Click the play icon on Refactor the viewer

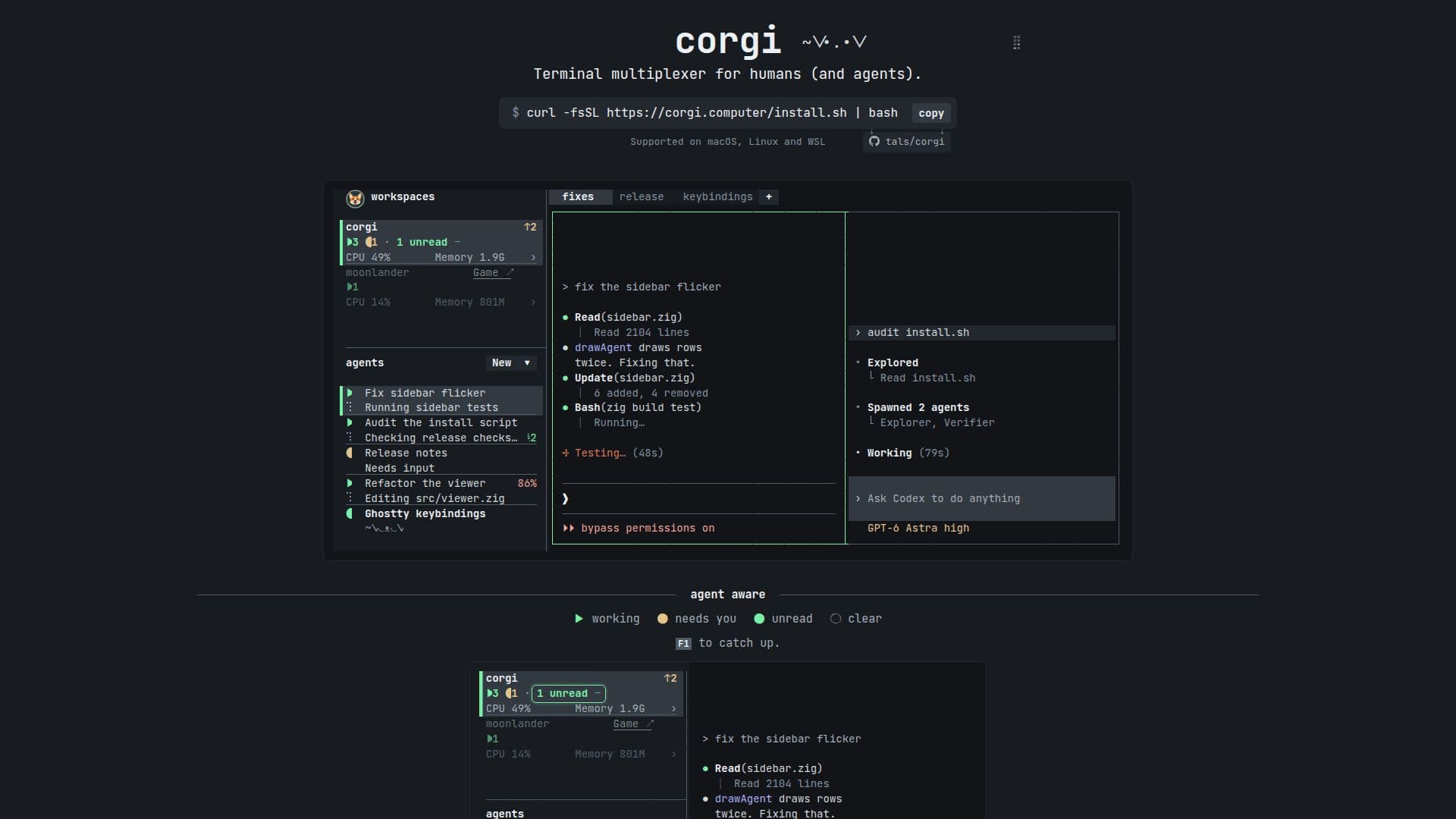(x=350, y=483)
